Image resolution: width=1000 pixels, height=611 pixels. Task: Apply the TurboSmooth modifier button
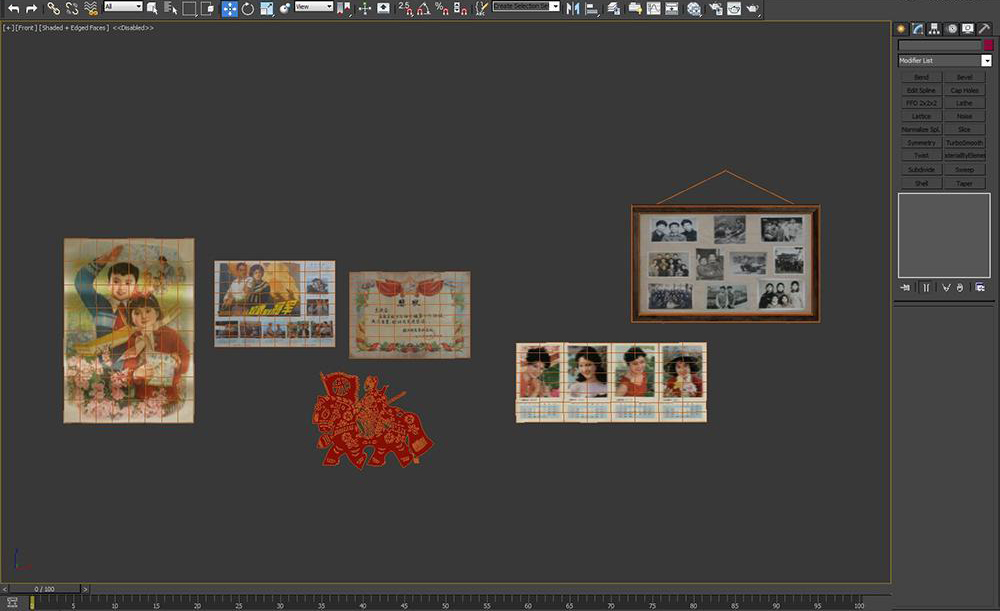(x=964, y=143)
